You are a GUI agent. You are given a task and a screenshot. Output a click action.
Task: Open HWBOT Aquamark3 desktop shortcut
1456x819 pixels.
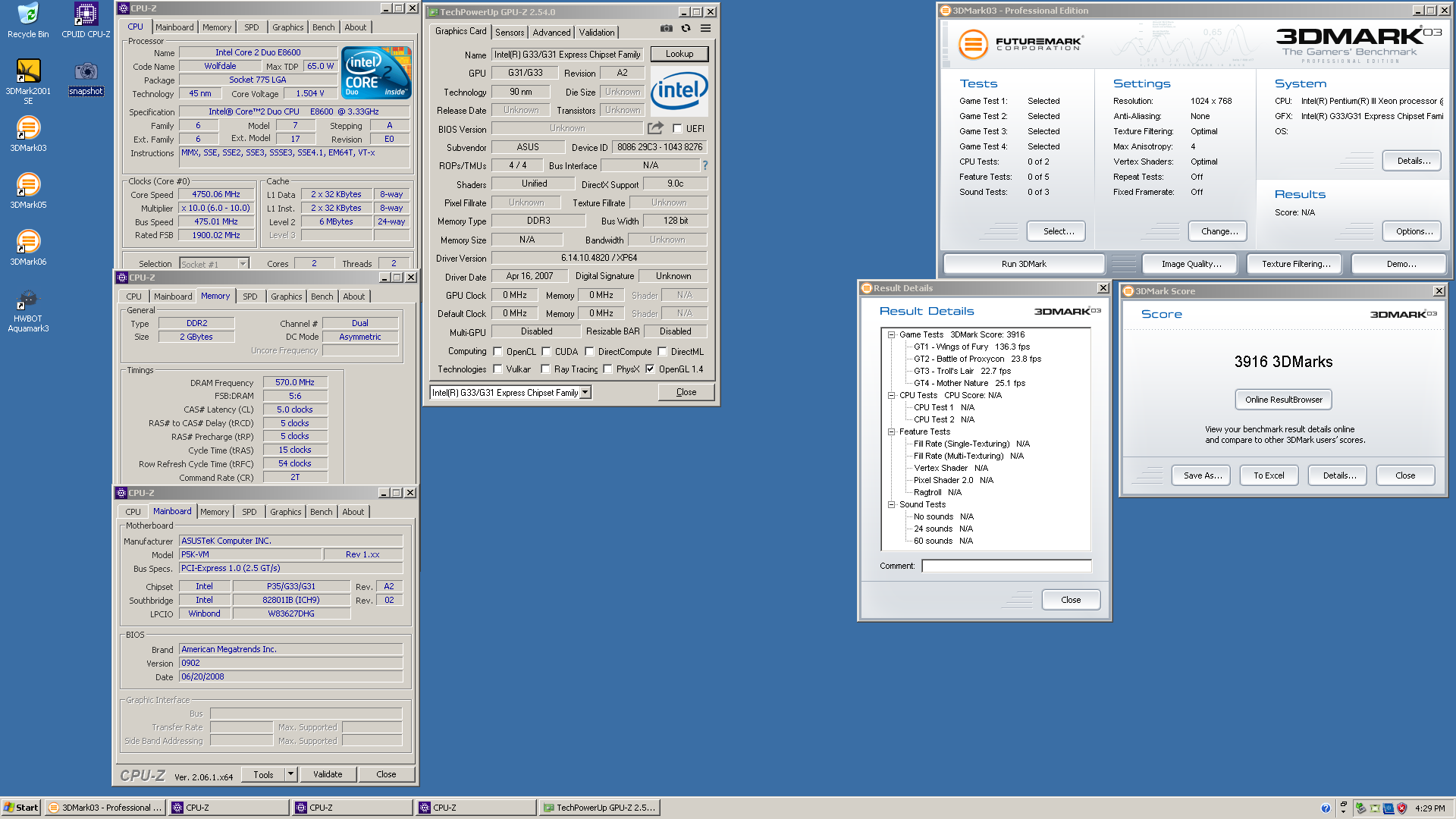(28, 311)
